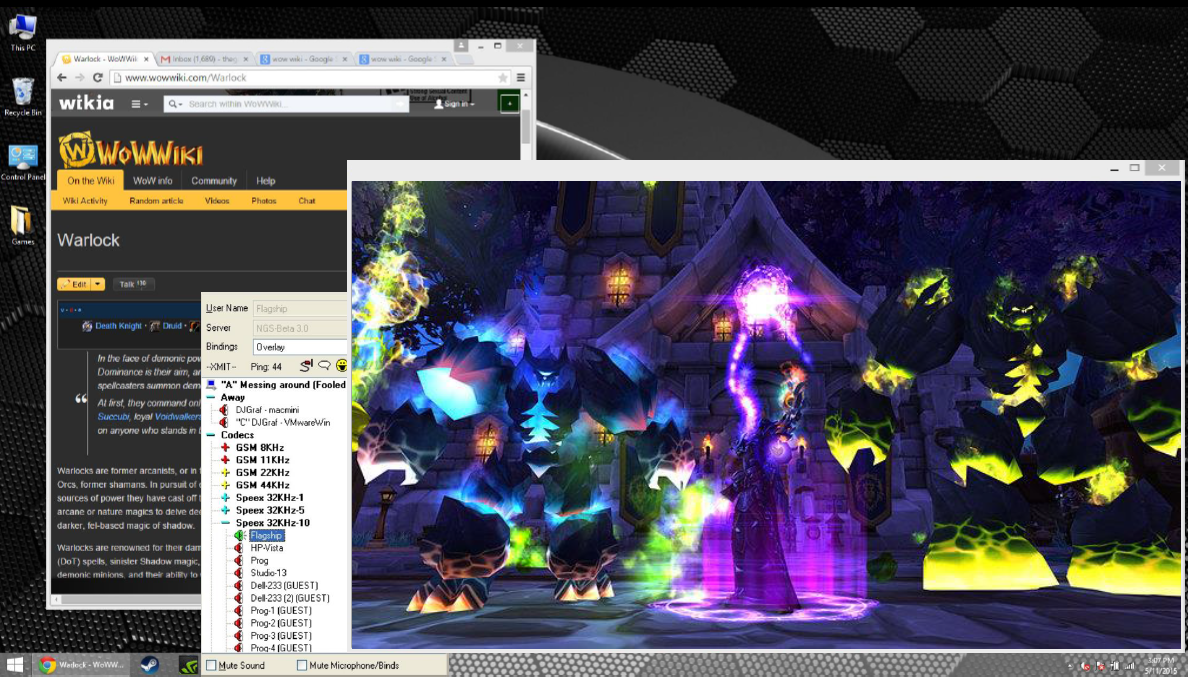Open Druid class link
This screenshot has height=677, width=1188.
pos(172,326)
